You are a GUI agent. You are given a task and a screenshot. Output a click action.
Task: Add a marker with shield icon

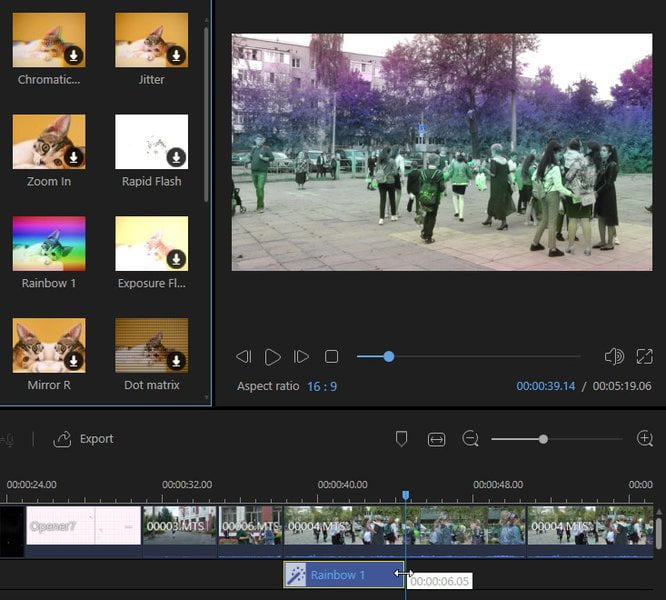click(x=401, y=439)
